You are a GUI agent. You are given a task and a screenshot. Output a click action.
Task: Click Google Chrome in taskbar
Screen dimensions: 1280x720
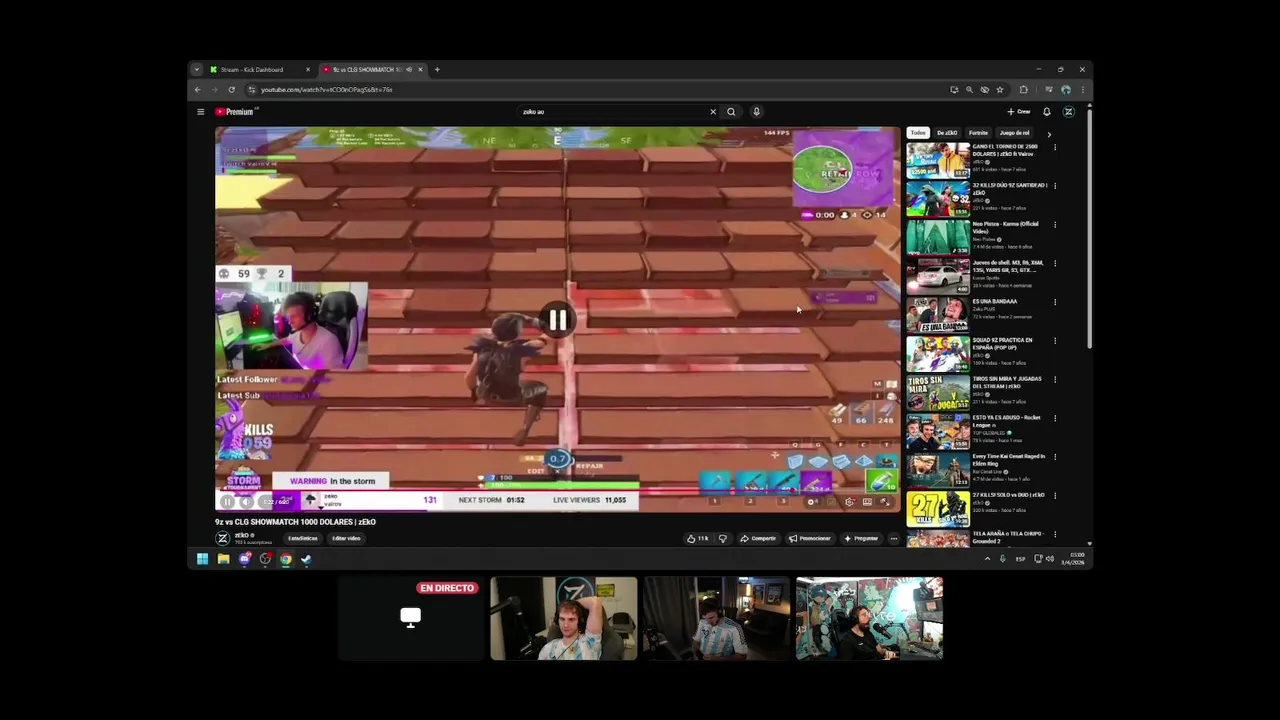286,559
